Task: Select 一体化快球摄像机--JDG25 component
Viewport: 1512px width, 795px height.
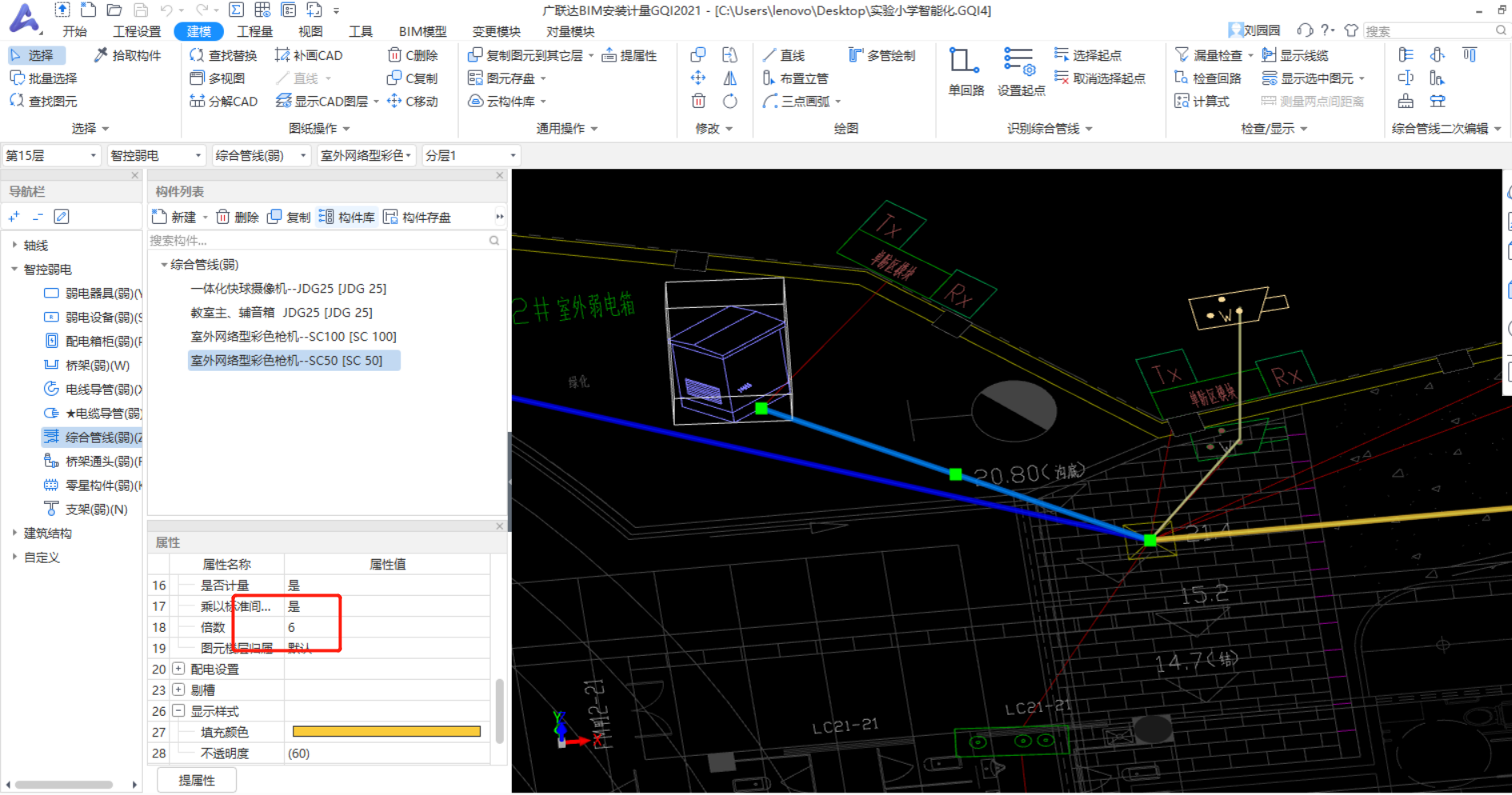Action: [289, 289]
